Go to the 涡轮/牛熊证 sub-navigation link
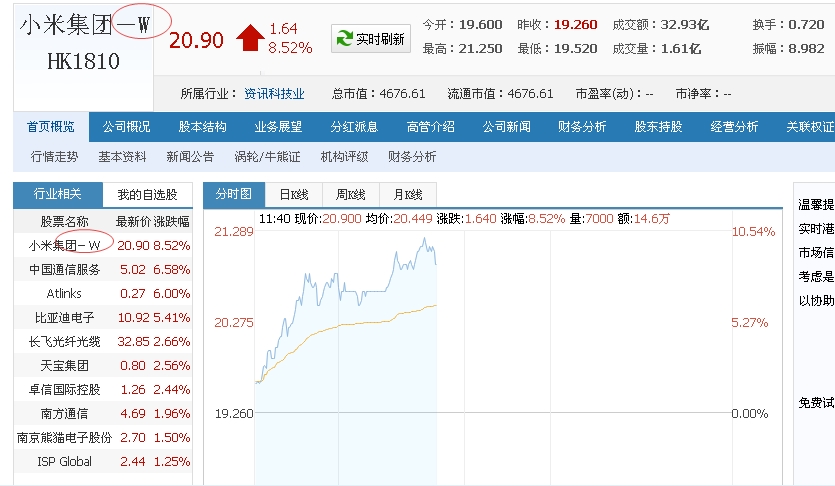 [267, 156]
